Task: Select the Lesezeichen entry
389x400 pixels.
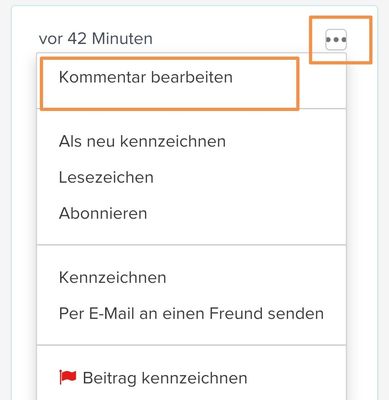Action: pyautogui.click(x=106, y=177)
